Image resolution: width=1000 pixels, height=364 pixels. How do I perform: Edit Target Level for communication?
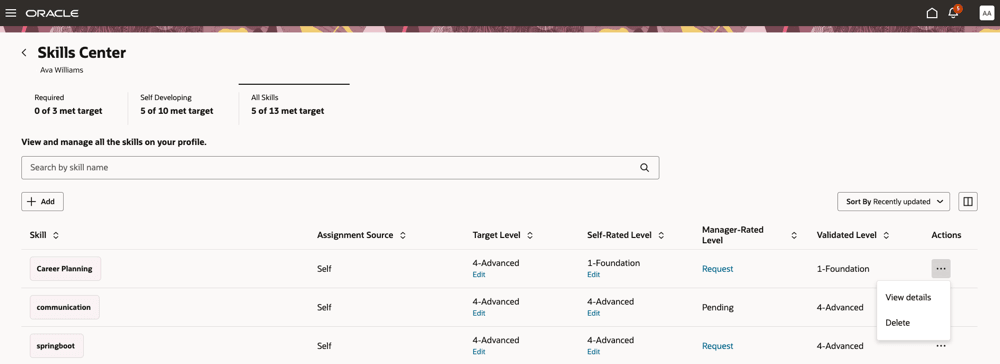tap(479, 313)
